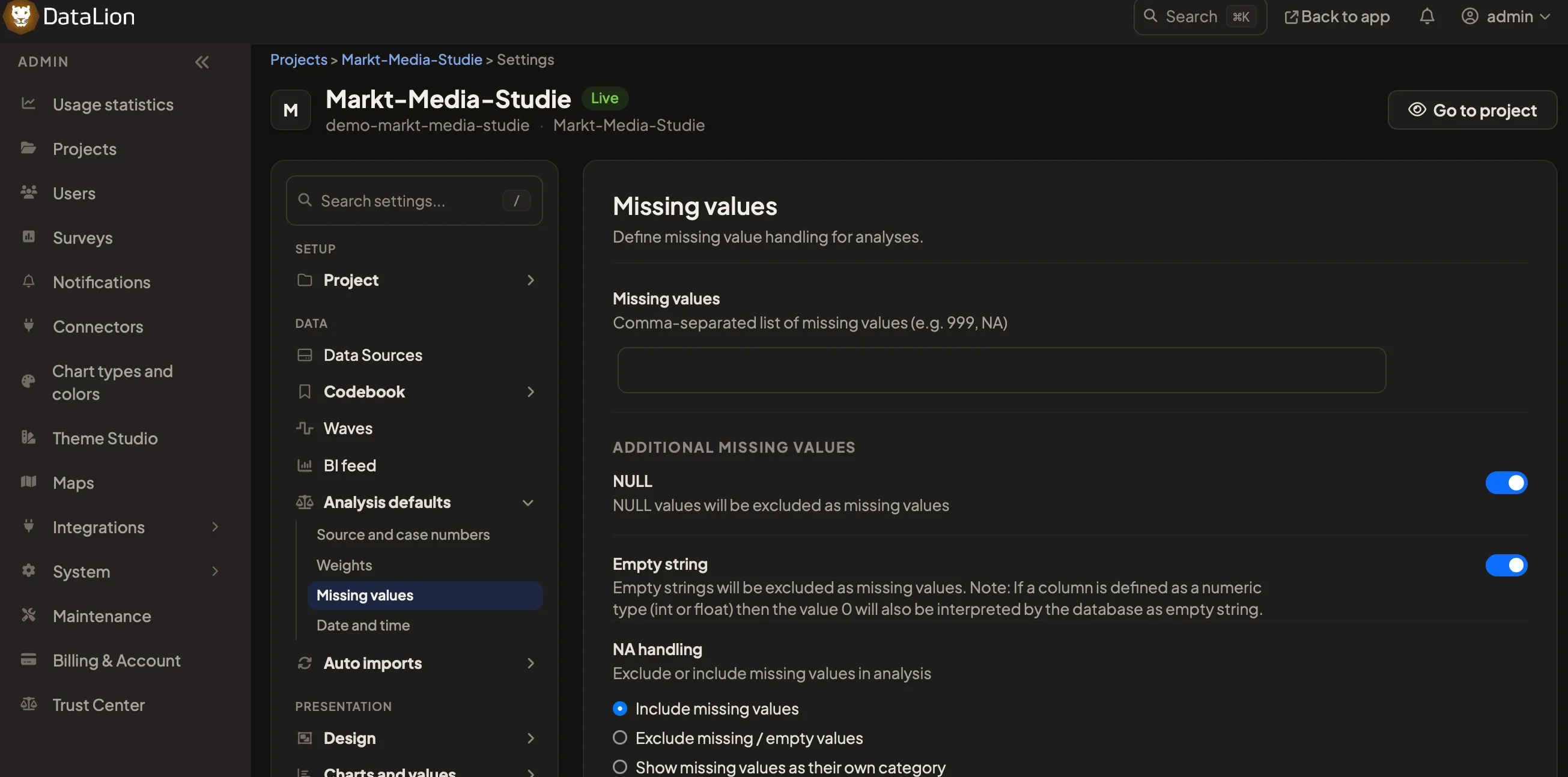This screenshot has width=1568, height=777.
Task: Follow the Markt-Media-Studie breadcrumb link
Action: [412, 59]
